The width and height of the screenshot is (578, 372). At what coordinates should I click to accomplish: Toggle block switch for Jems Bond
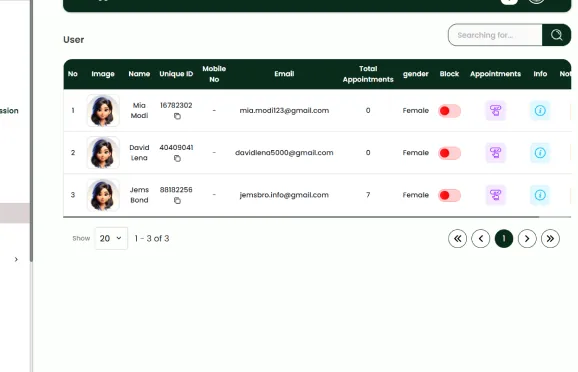coord(449,195)
